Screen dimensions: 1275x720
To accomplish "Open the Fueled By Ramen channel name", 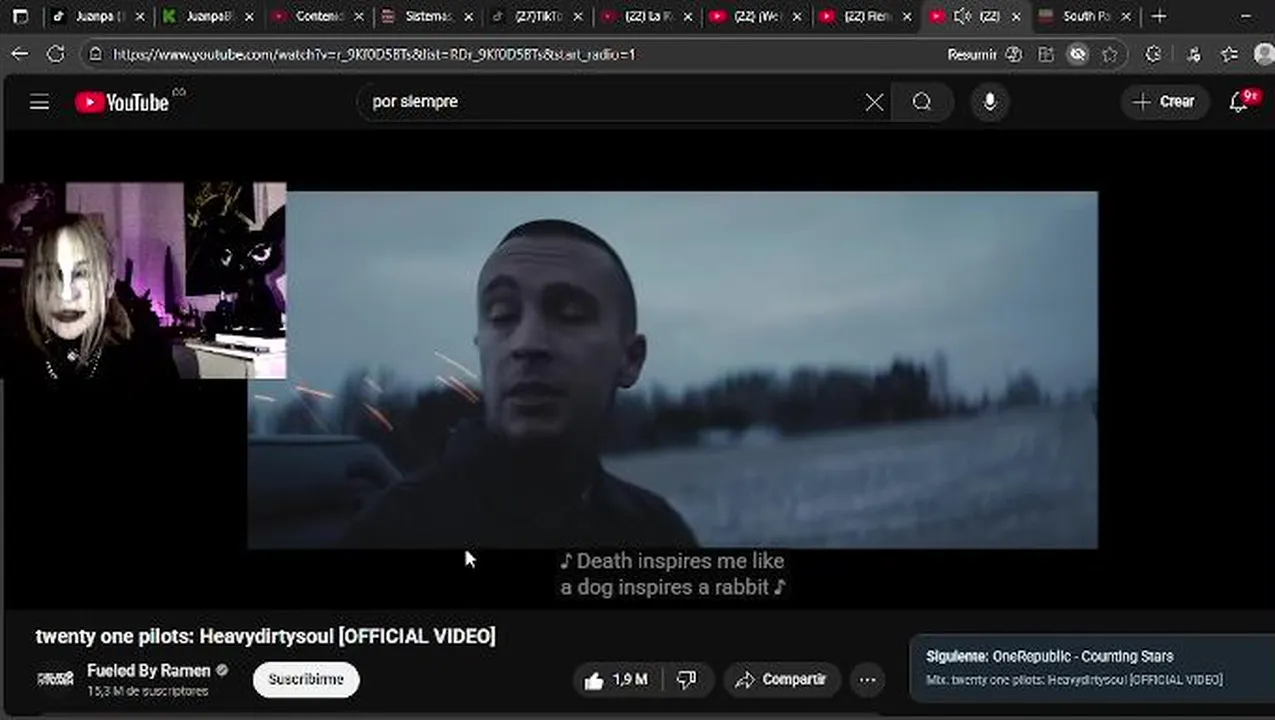I will point(149,671).
